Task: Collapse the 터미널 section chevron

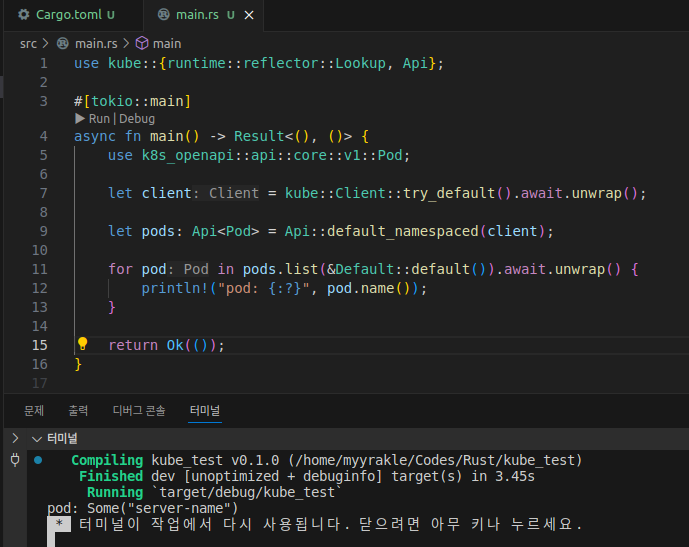Action: (37, 438)
